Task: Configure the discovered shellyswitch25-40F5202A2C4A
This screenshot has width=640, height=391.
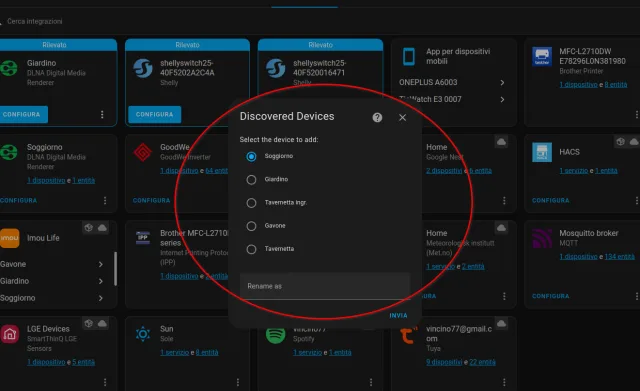Action: pyautogui.click(x=154, y=115)
